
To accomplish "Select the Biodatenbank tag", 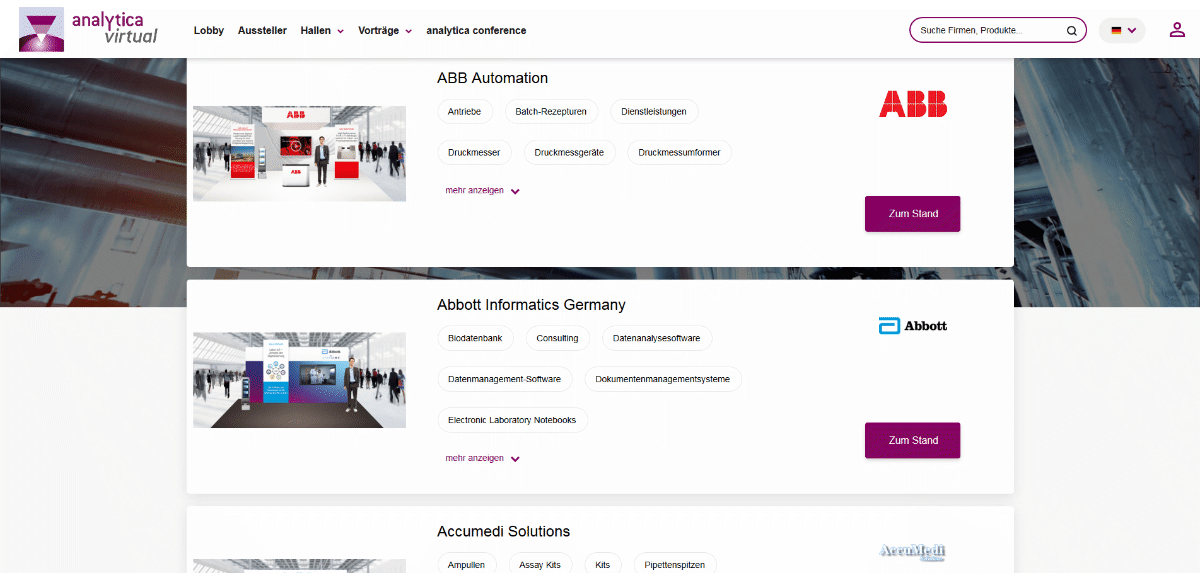I will pos(476,338).
